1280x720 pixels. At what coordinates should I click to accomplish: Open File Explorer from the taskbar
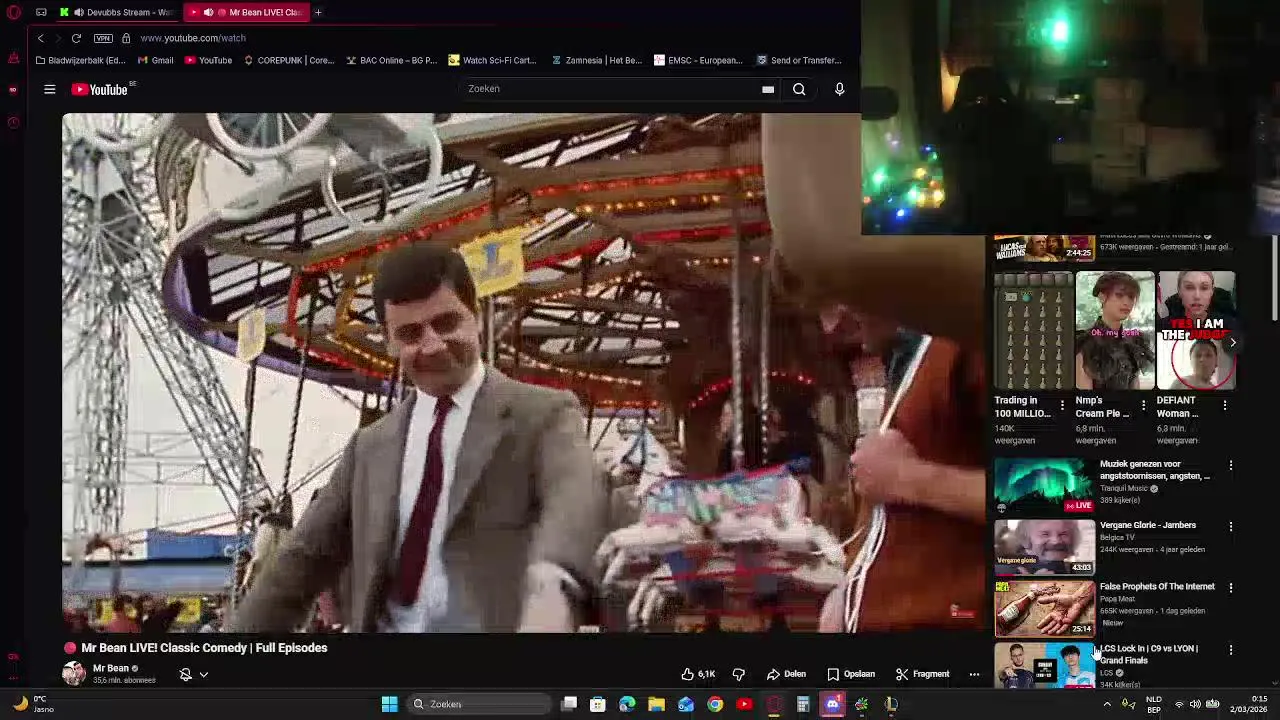(656, 704)
